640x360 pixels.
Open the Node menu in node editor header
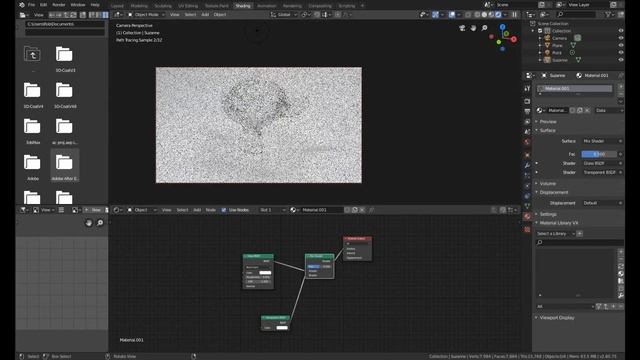[211, 210]
